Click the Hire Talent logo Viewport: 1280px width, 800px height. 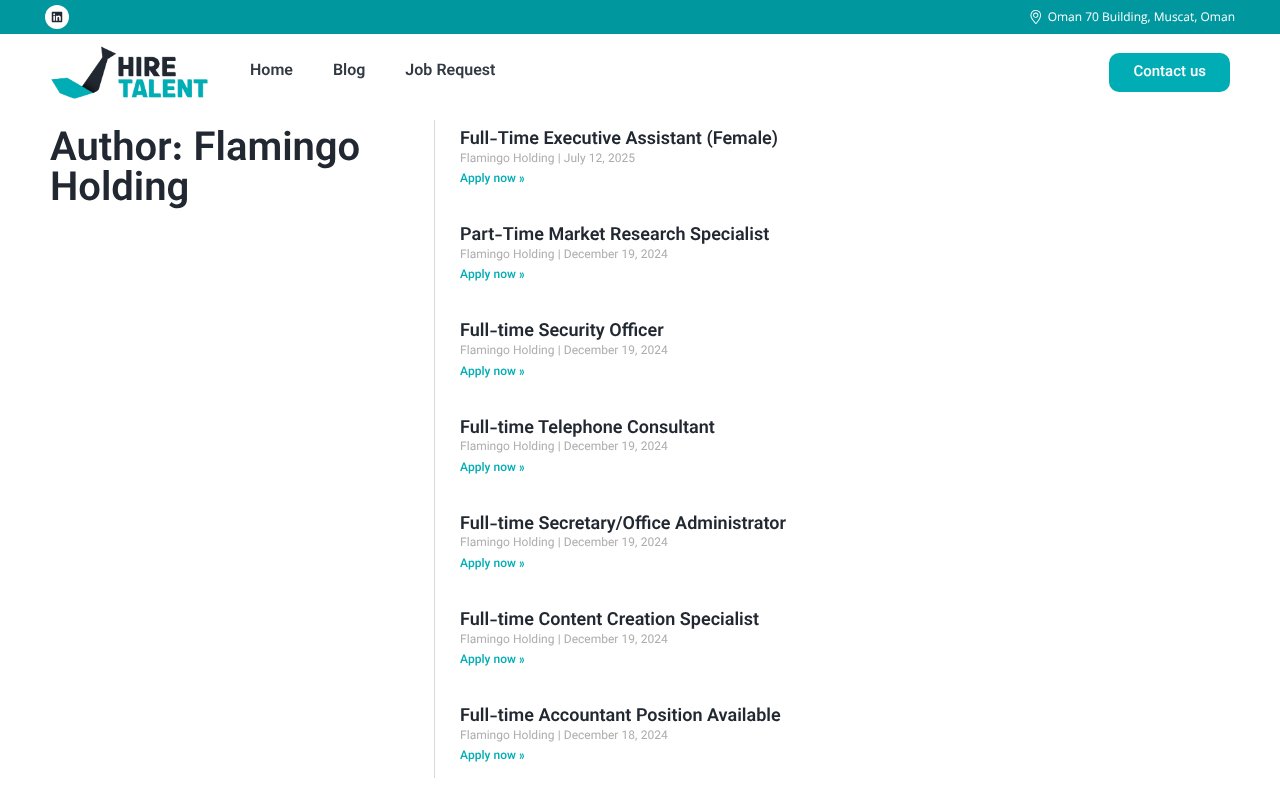(128, 73)
